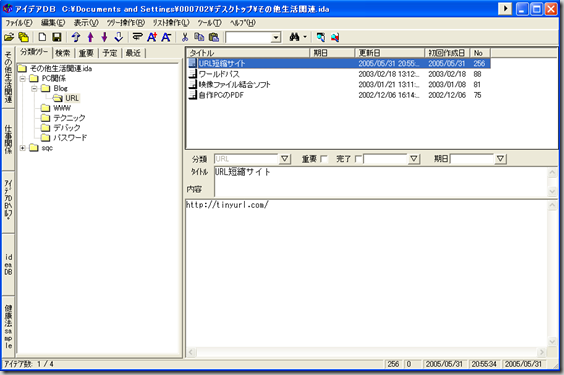564x375 pixels.
Task: Click the red and blue window icon
Action: click(335, 37)
